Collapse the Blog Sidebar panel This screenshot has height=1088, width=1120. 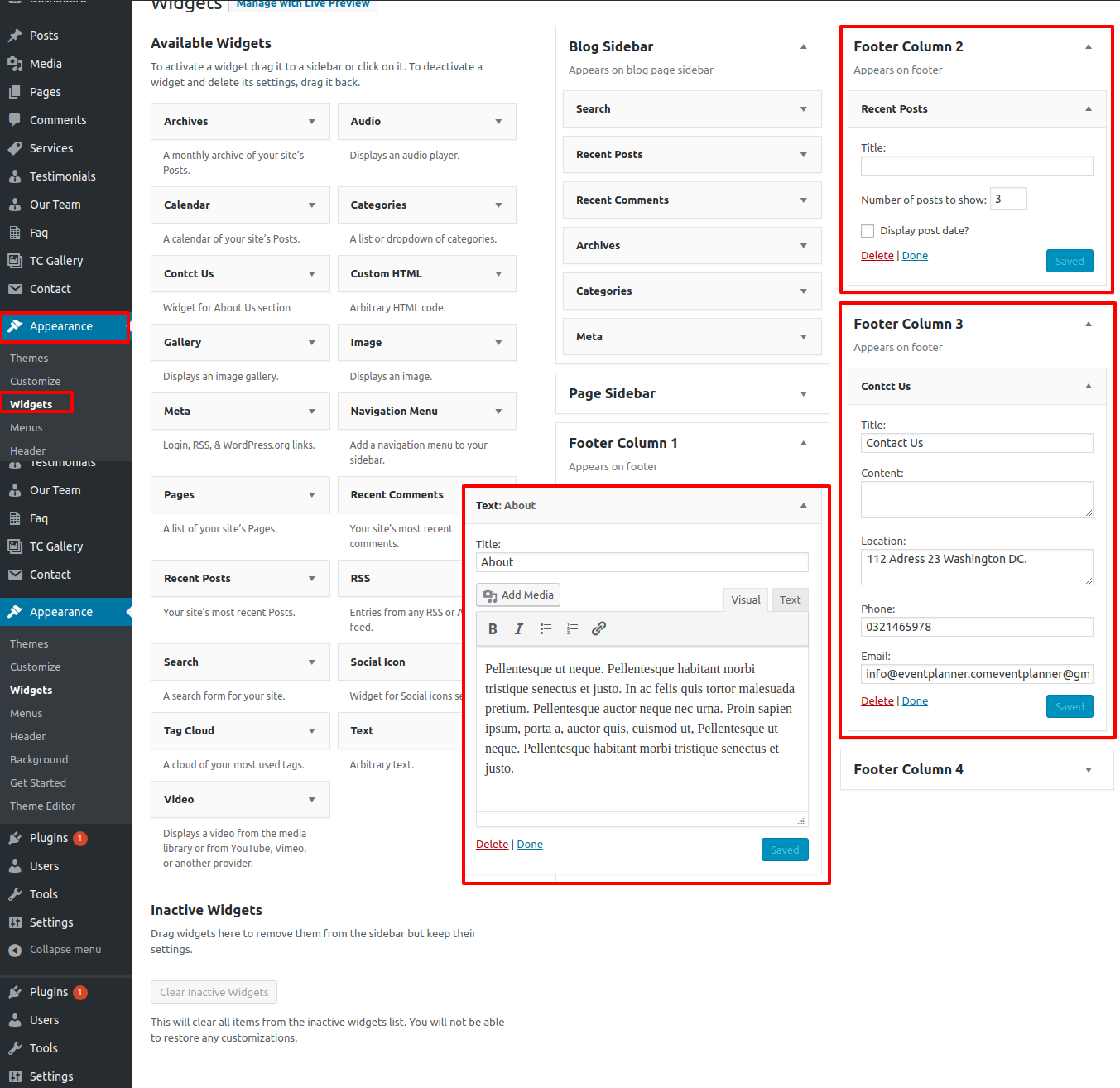[x=803, y=47]
